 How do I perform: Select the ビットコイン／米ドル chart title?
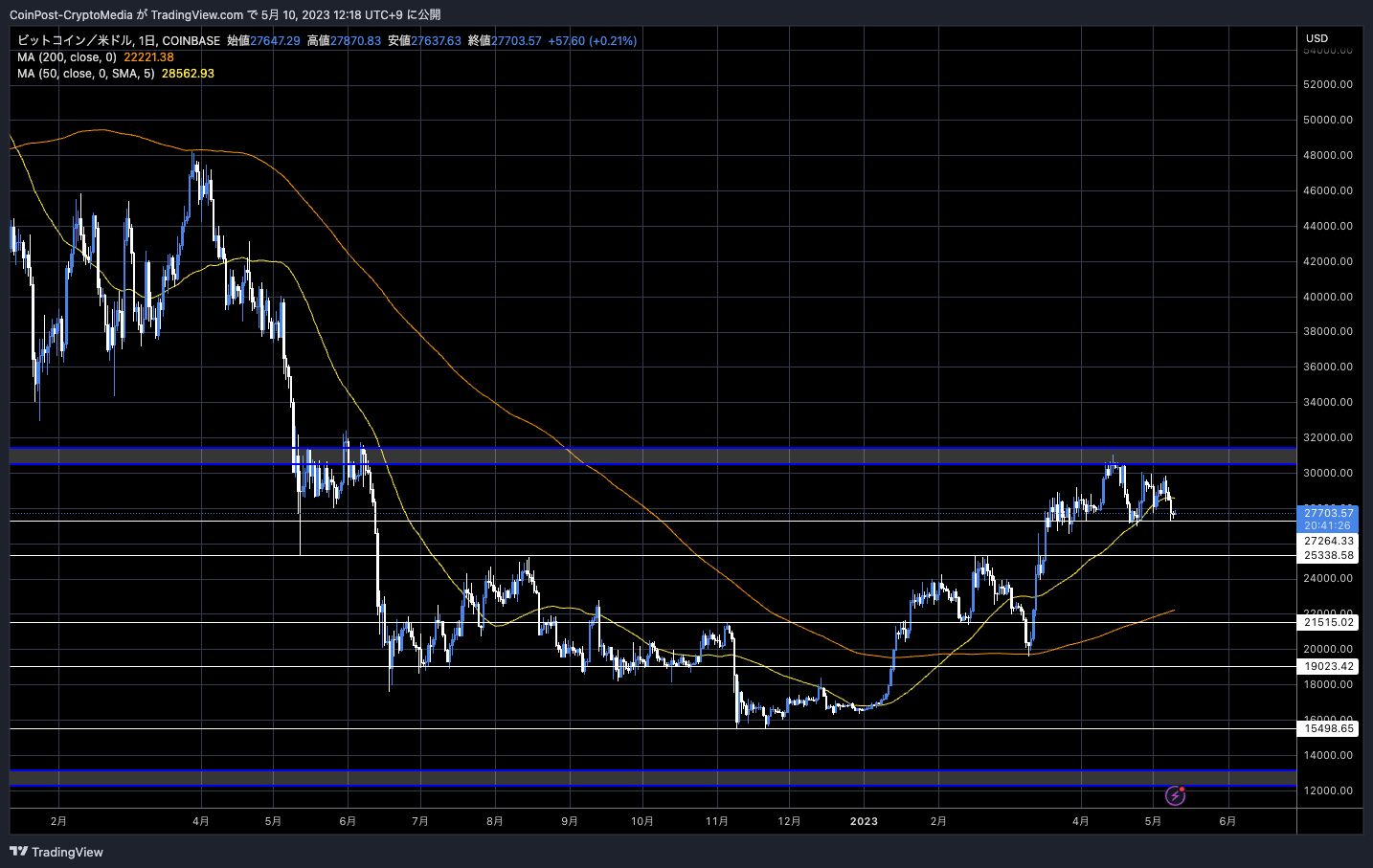(x=75, y=41)
